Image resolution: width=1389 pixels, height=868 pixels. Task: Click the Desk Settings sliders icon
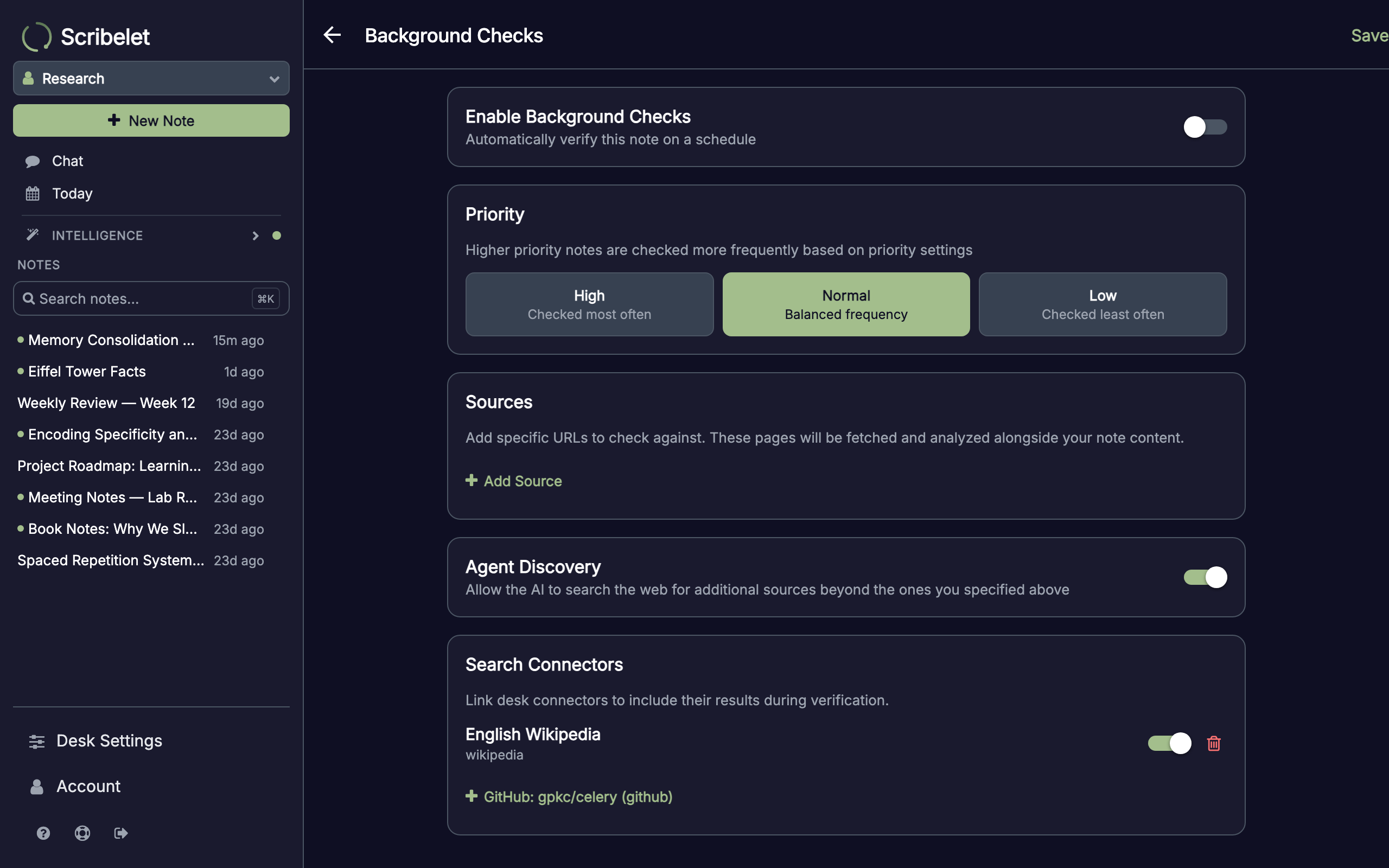(37, 741)
